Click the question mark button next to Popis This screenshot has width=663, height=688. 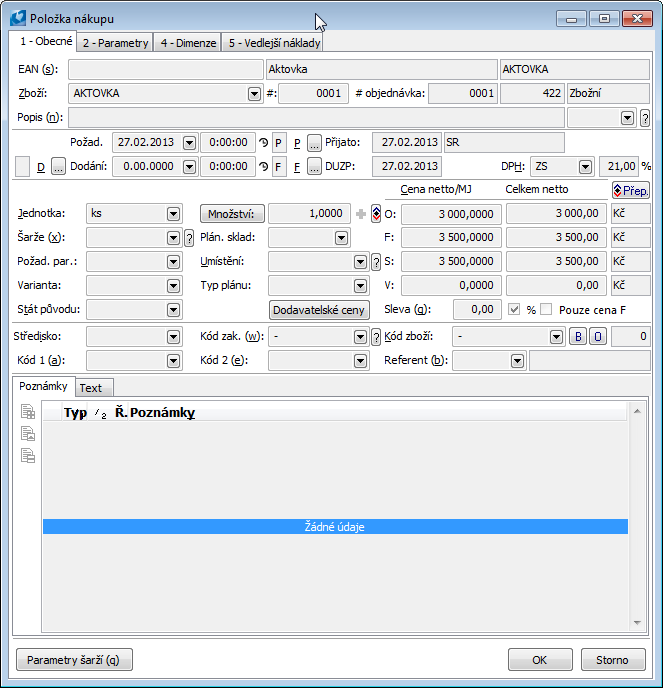[645, 118]
